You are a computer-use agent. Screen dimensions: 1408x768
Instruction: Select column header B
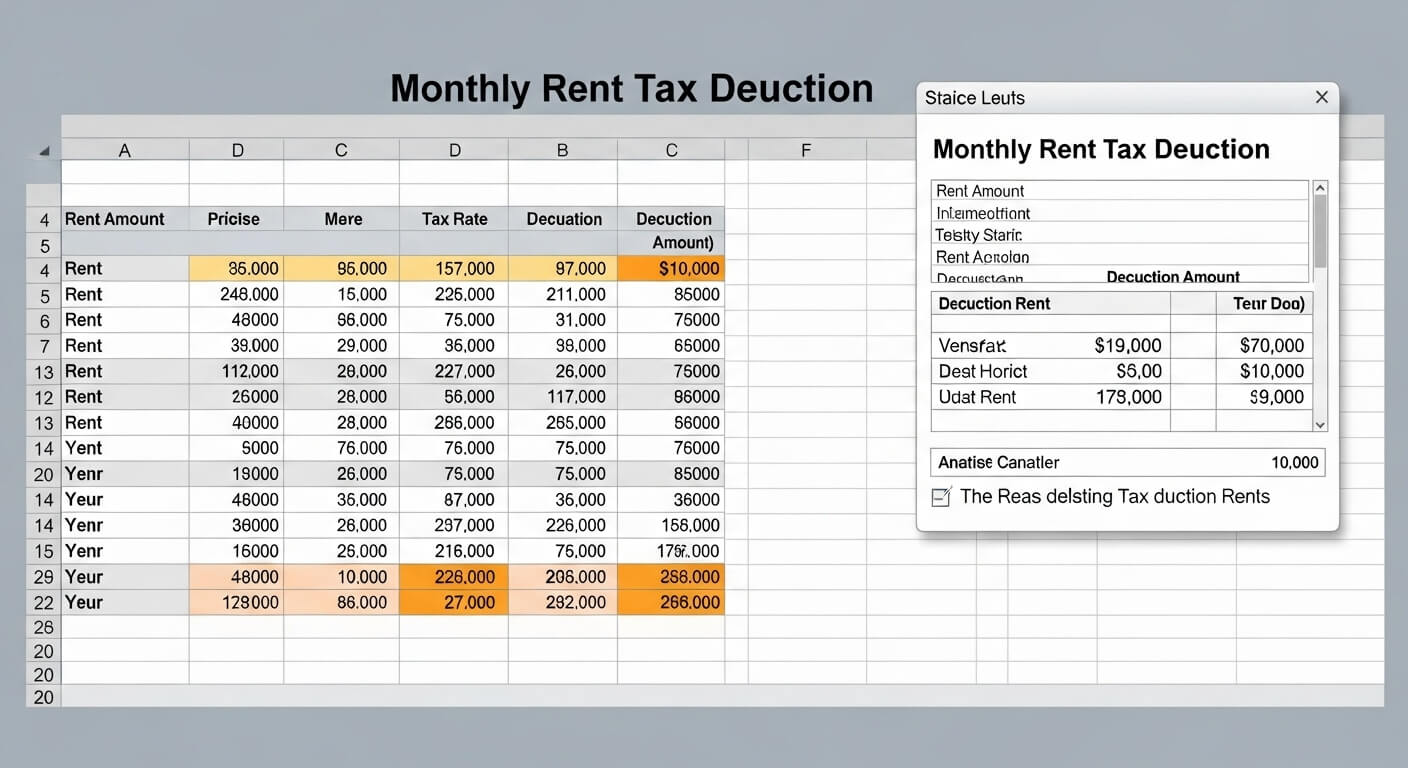(562, 150)
